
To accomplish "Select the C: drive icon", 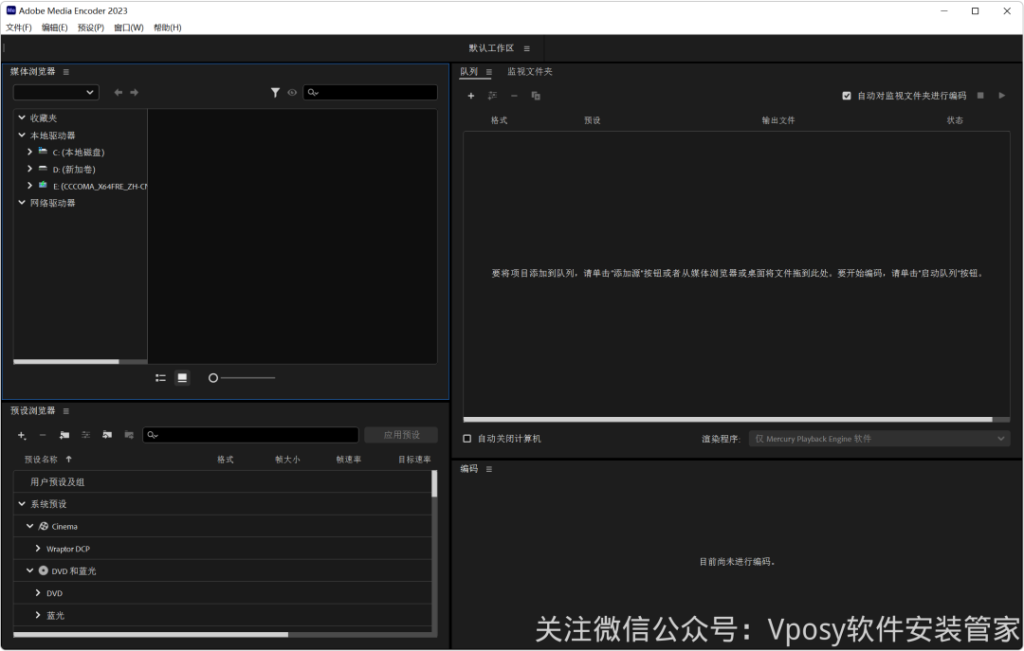I will (42, 151).
